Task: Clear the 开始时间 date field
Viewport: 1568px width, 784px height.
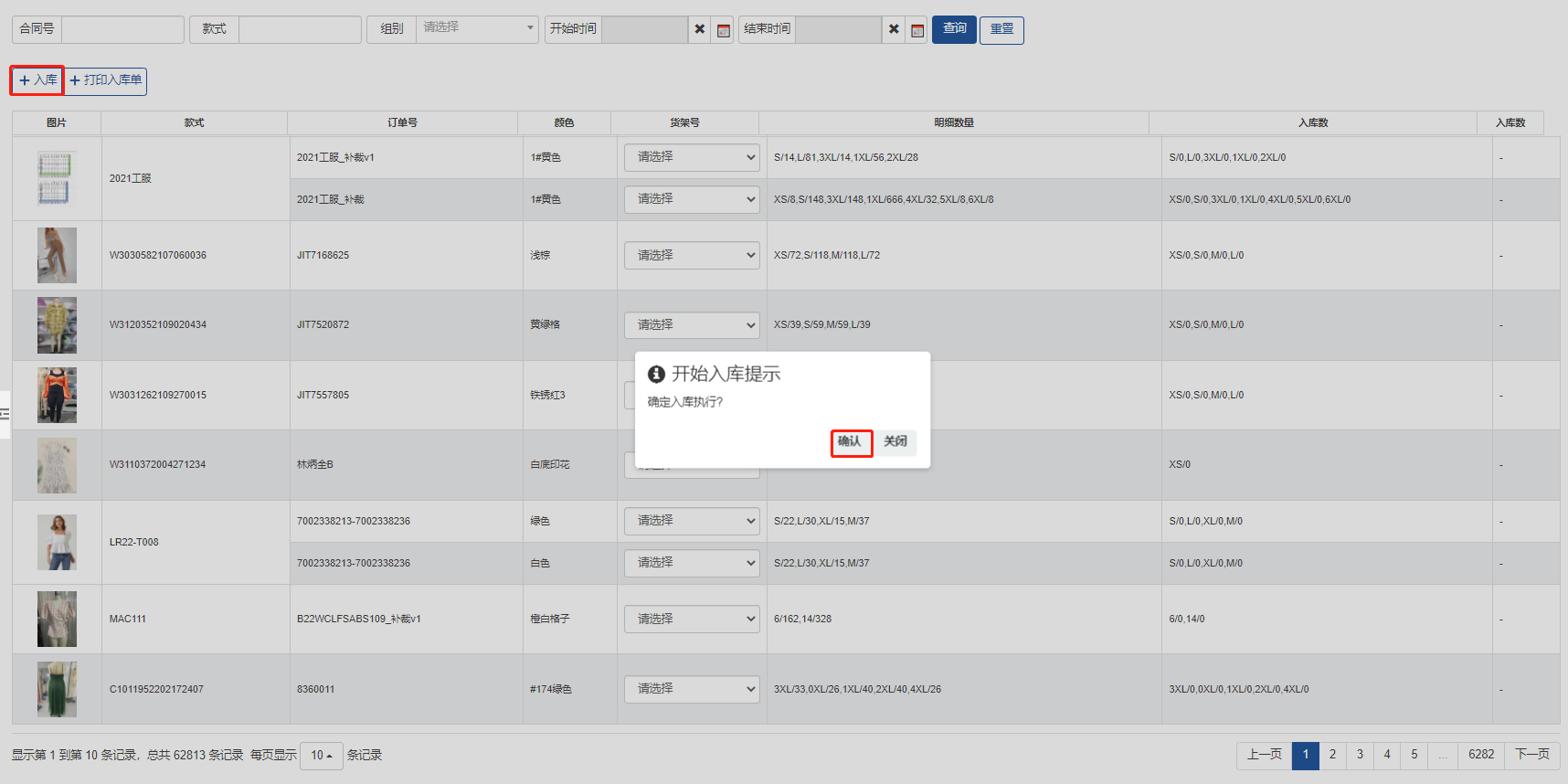Action: pos(699,29)
